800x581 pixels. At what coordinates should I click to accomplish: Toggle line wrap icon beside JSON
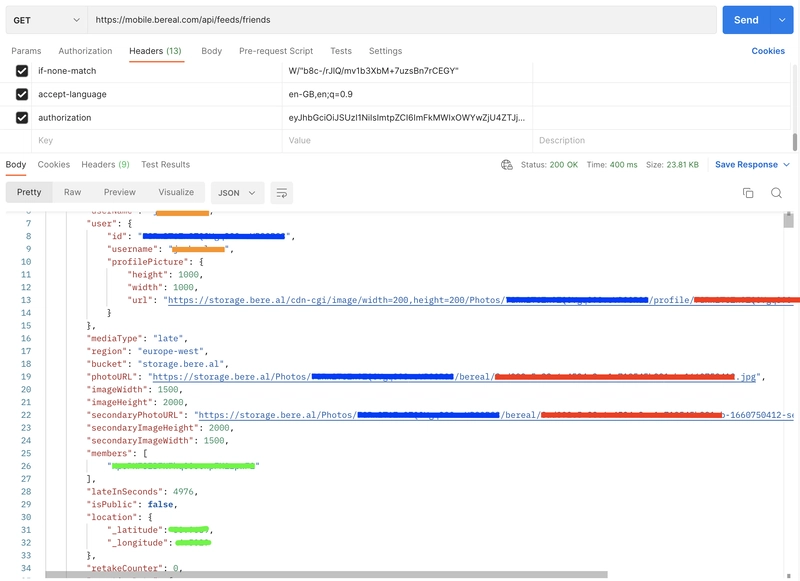(x=282, y=193)
